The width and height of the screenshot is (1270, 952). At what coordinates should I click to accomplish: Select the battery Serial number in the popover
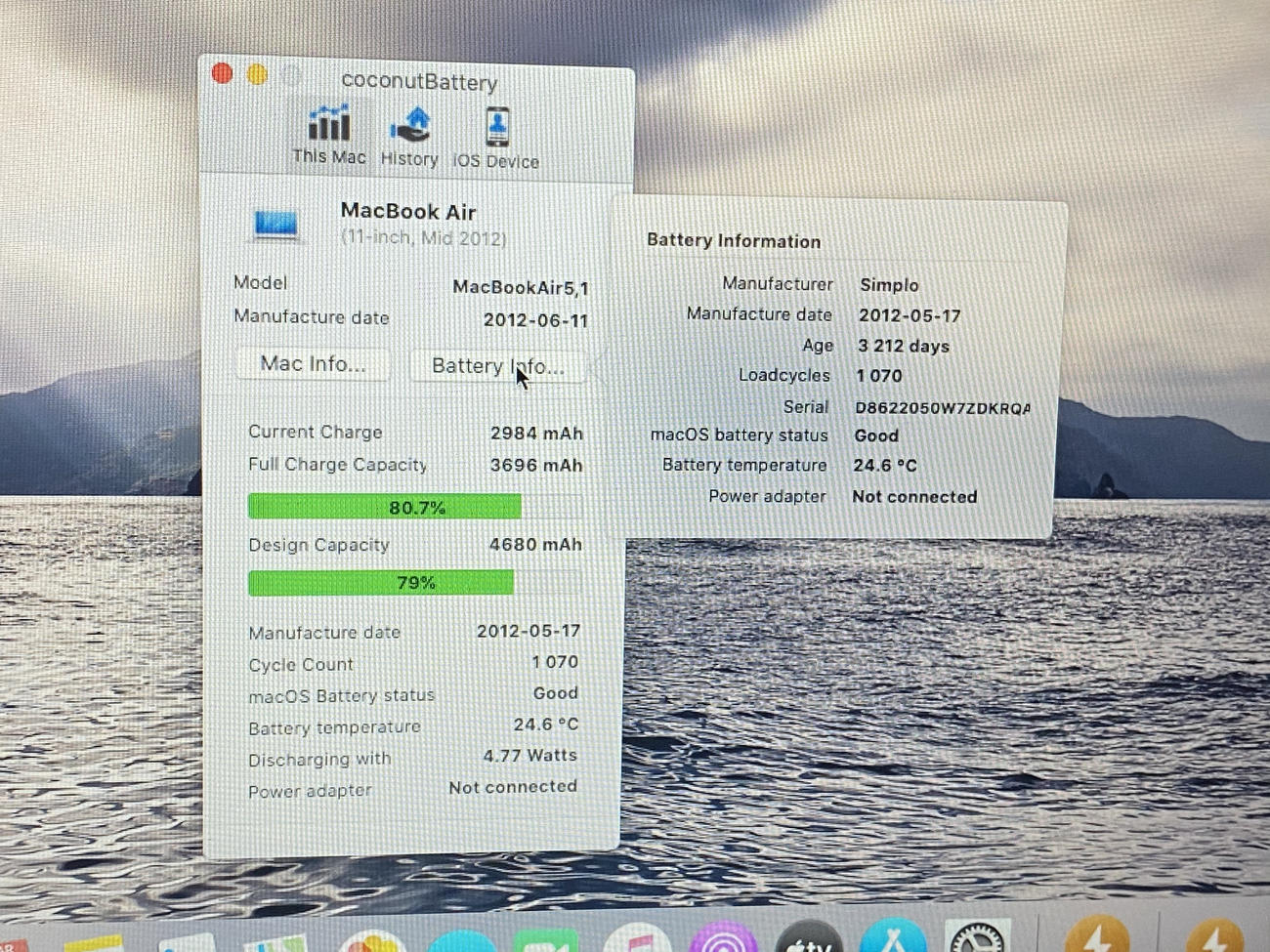coord(943,408)
